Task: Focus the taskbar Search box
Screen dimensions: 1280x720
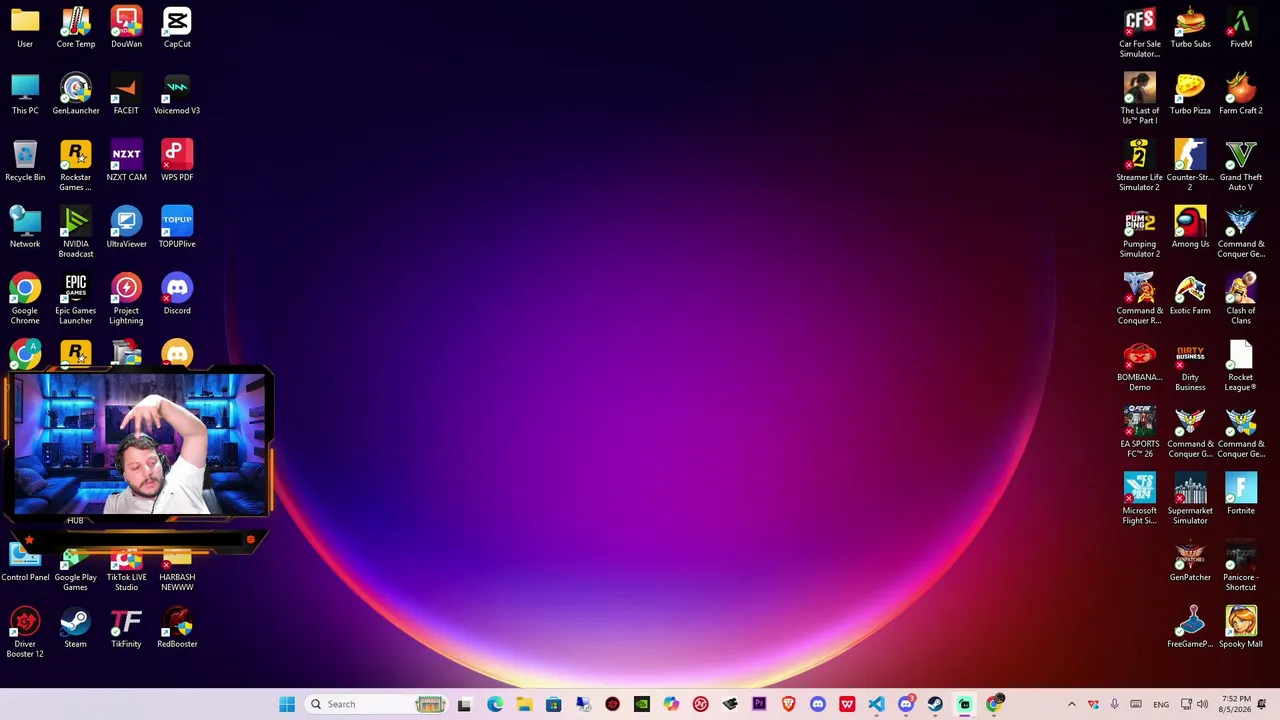Action: (376, 704)
